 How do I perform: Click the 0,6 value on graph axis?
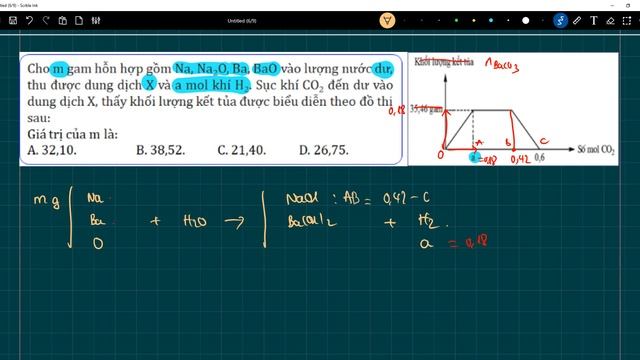[539, 158]
